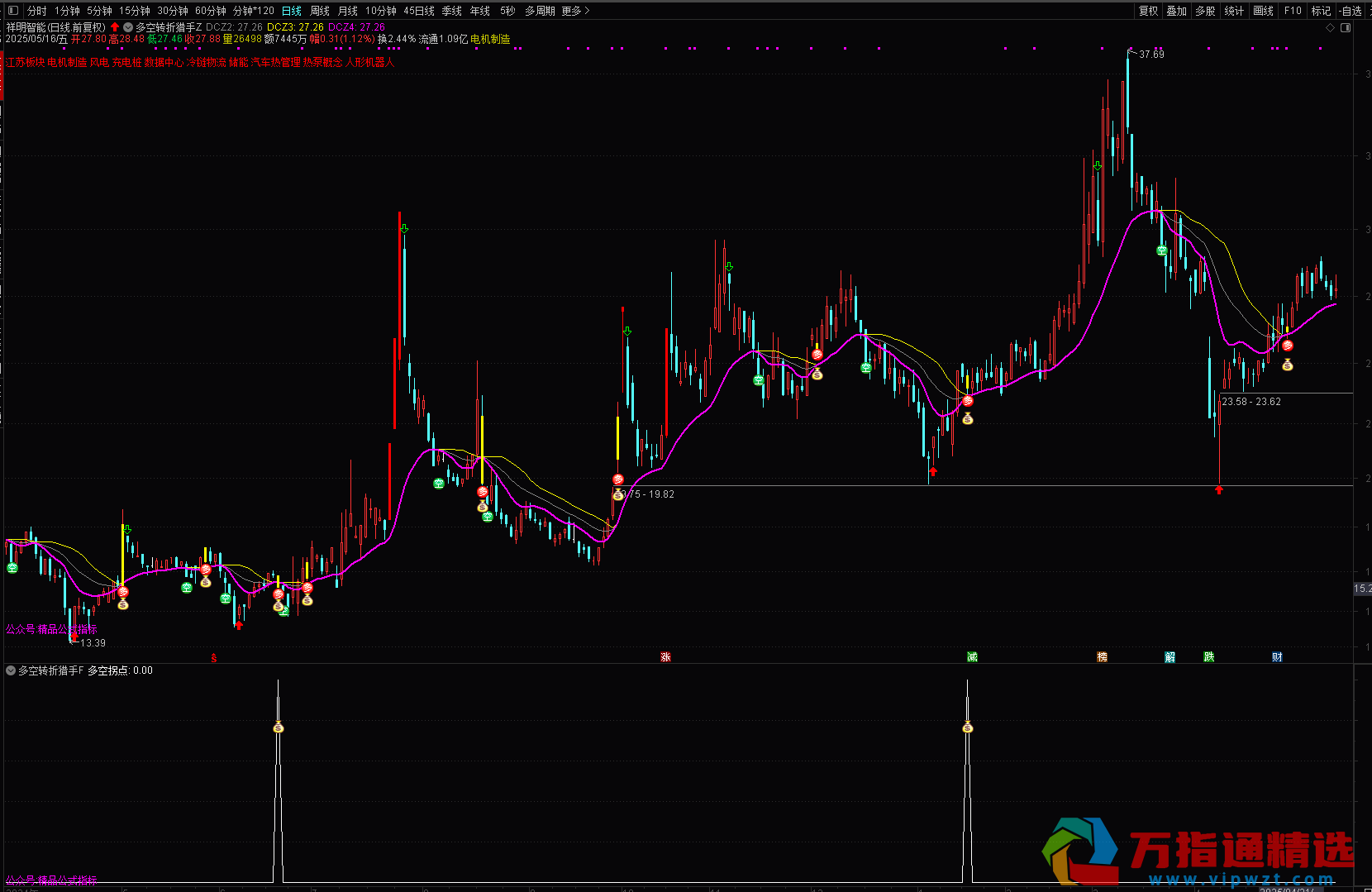Click the -自选 watchlist button

[1351, 11]
